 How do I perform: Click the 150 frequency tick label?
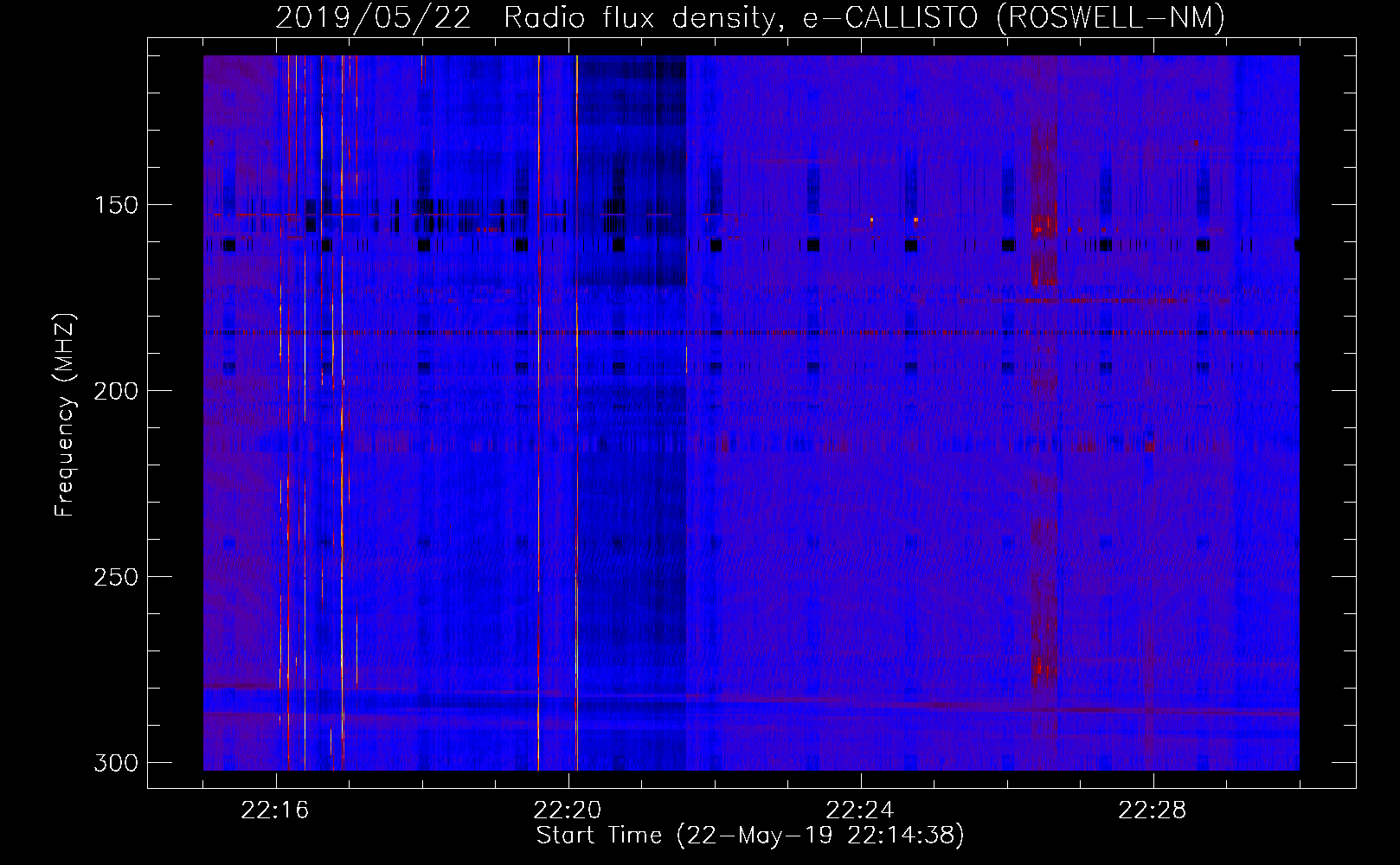click(115, 205)
